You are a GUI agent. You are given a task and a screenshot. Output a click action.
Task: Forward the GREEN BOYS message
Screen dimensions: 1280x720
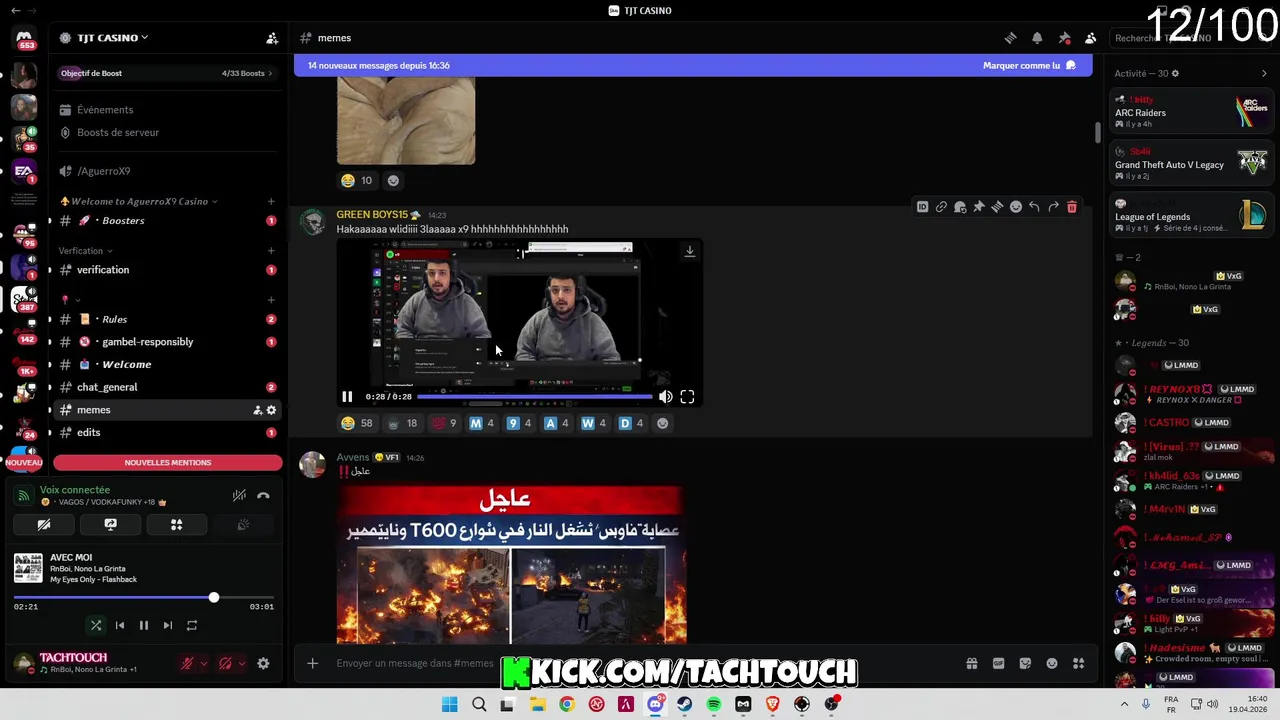pyautogui.click(x=1053, y=207)
